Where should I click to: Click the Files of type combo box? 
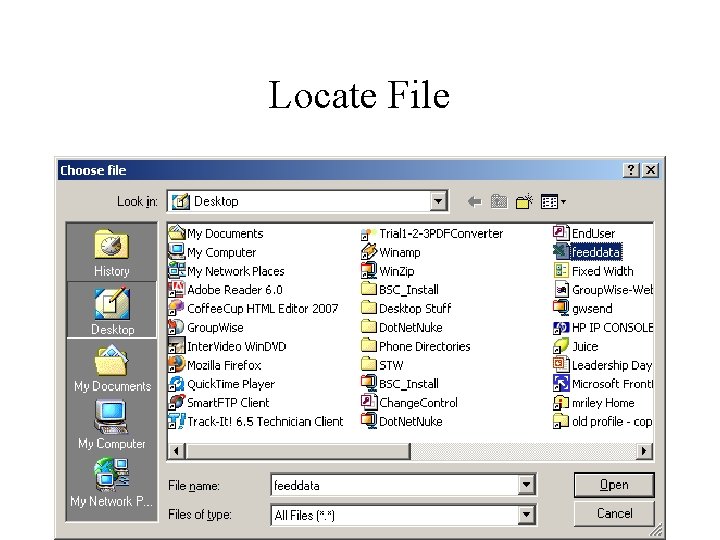click(403, 515)
